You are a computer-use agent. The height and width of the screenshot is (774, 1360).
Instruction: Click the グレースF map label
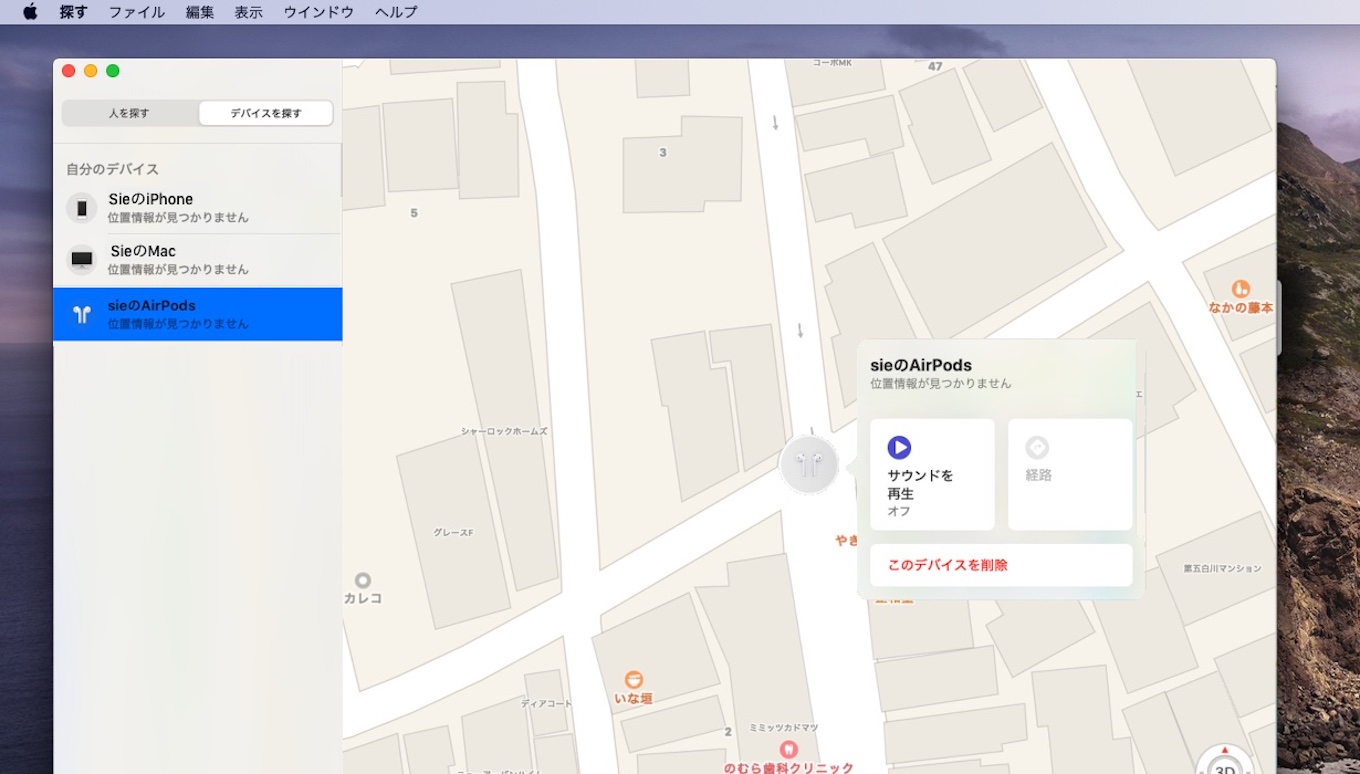(x=453, y=532)
